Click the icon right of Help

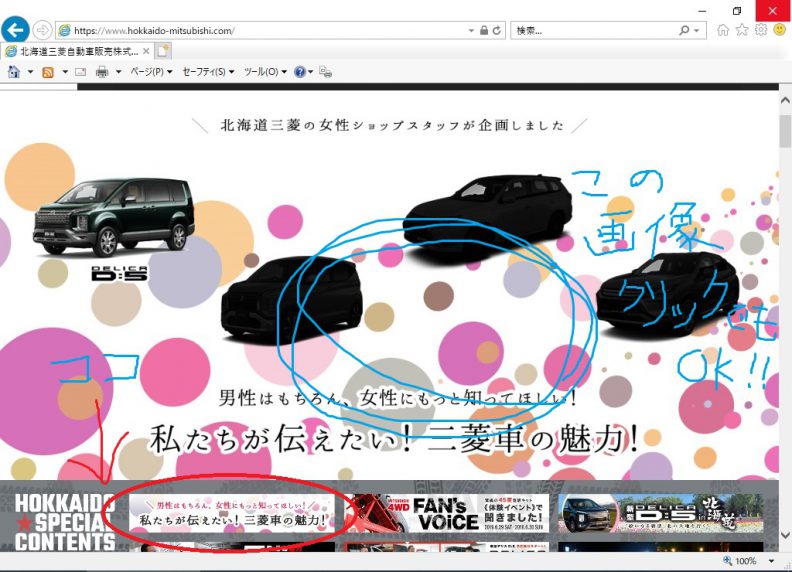click(x=326, y=72)
